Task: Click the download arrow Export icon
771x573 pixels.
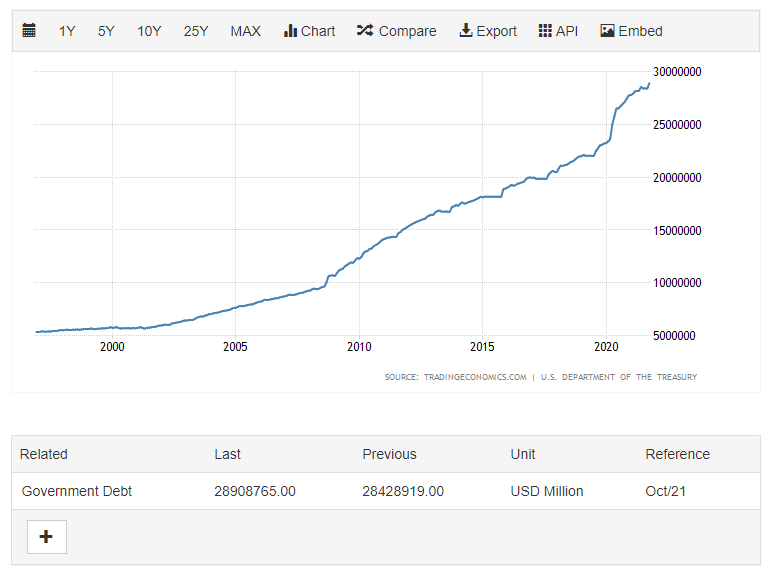Action: [466, 30]
